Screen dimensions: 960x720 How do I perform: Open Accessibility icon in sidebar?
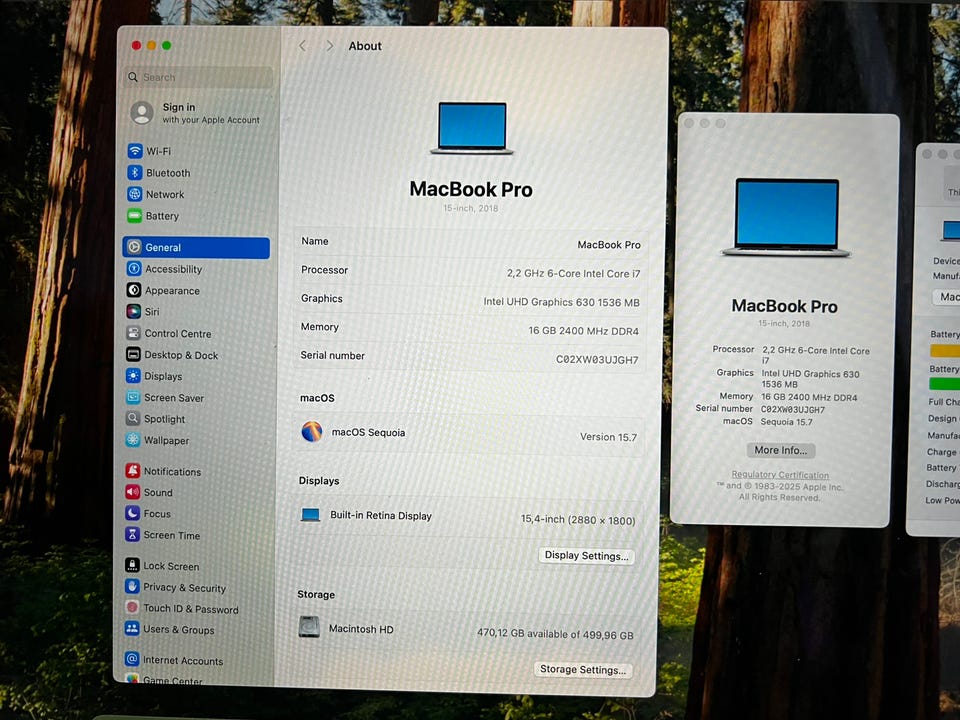134,269
